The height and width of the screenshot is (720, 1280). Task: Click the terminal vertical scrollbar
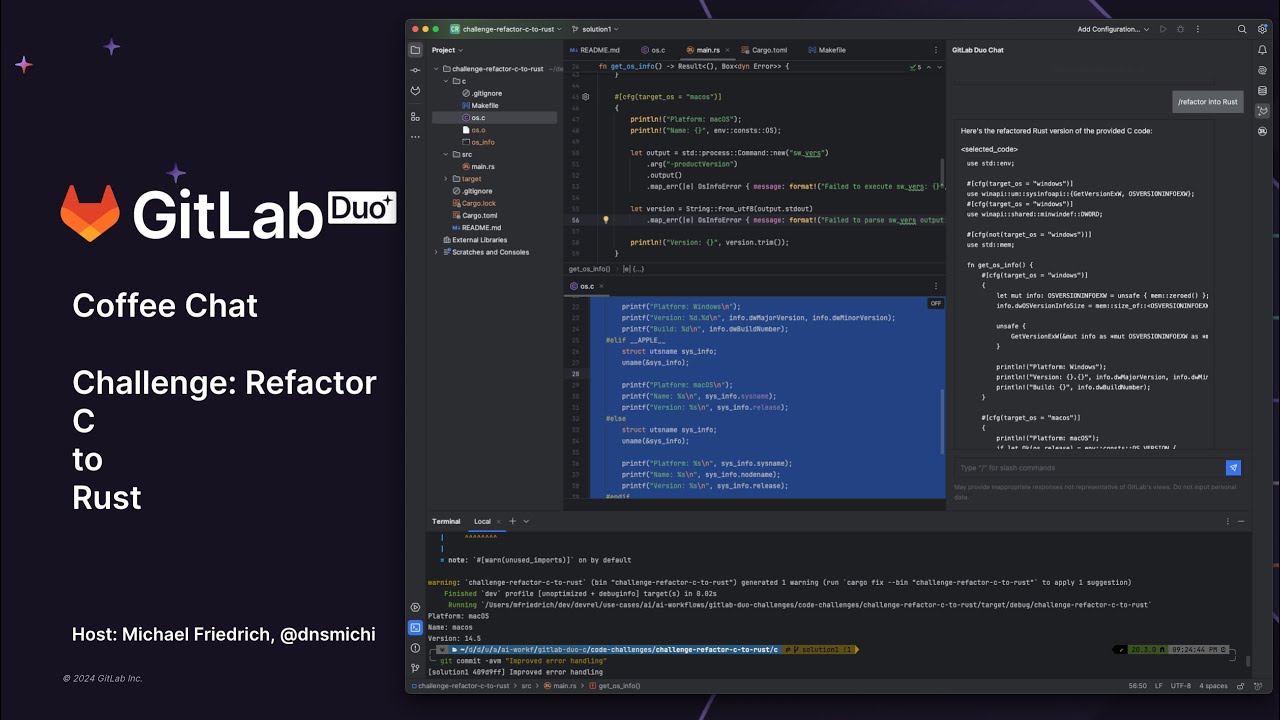click(1247, 660)
